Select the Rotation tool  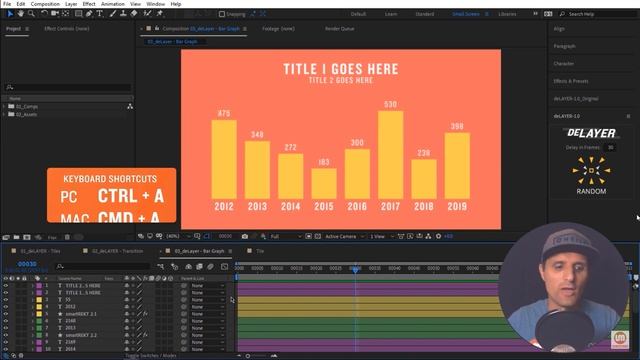click(44, 14)
